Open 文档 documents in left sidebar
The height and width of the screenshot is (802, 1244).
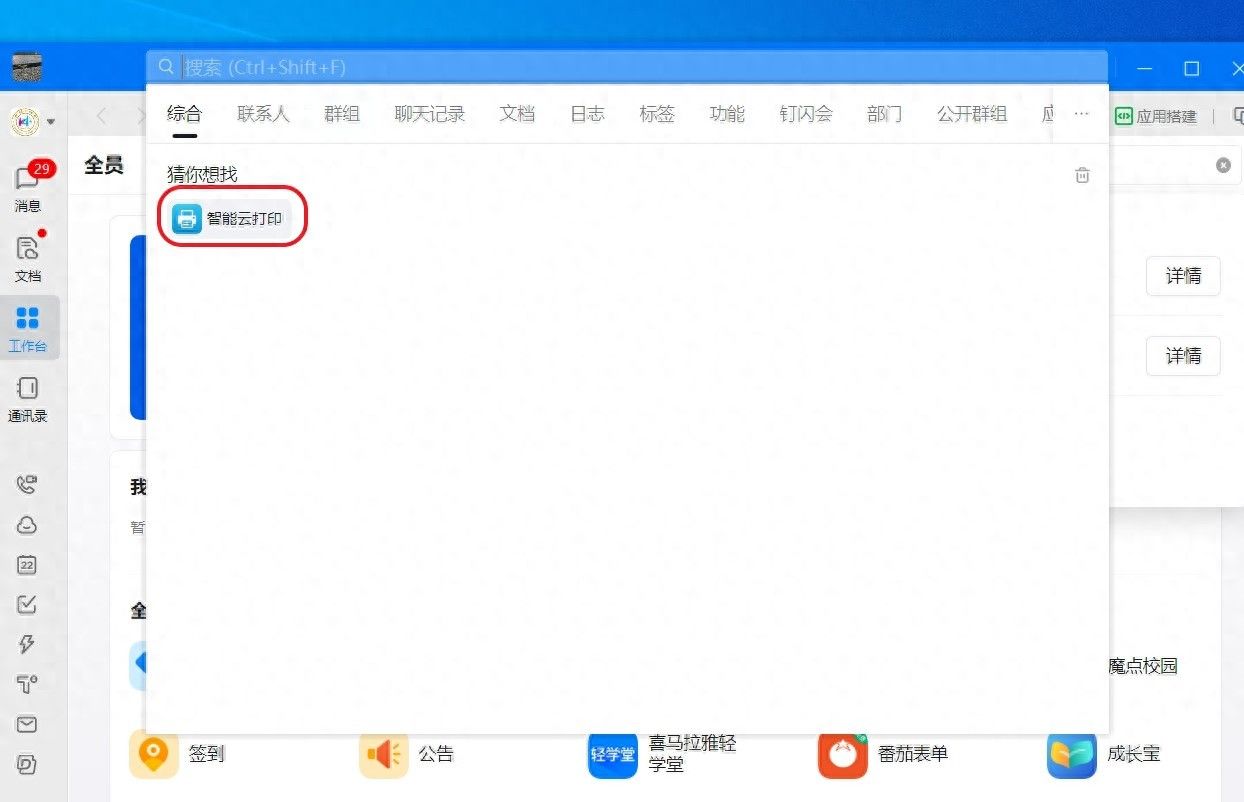click(x=27, y=258)
